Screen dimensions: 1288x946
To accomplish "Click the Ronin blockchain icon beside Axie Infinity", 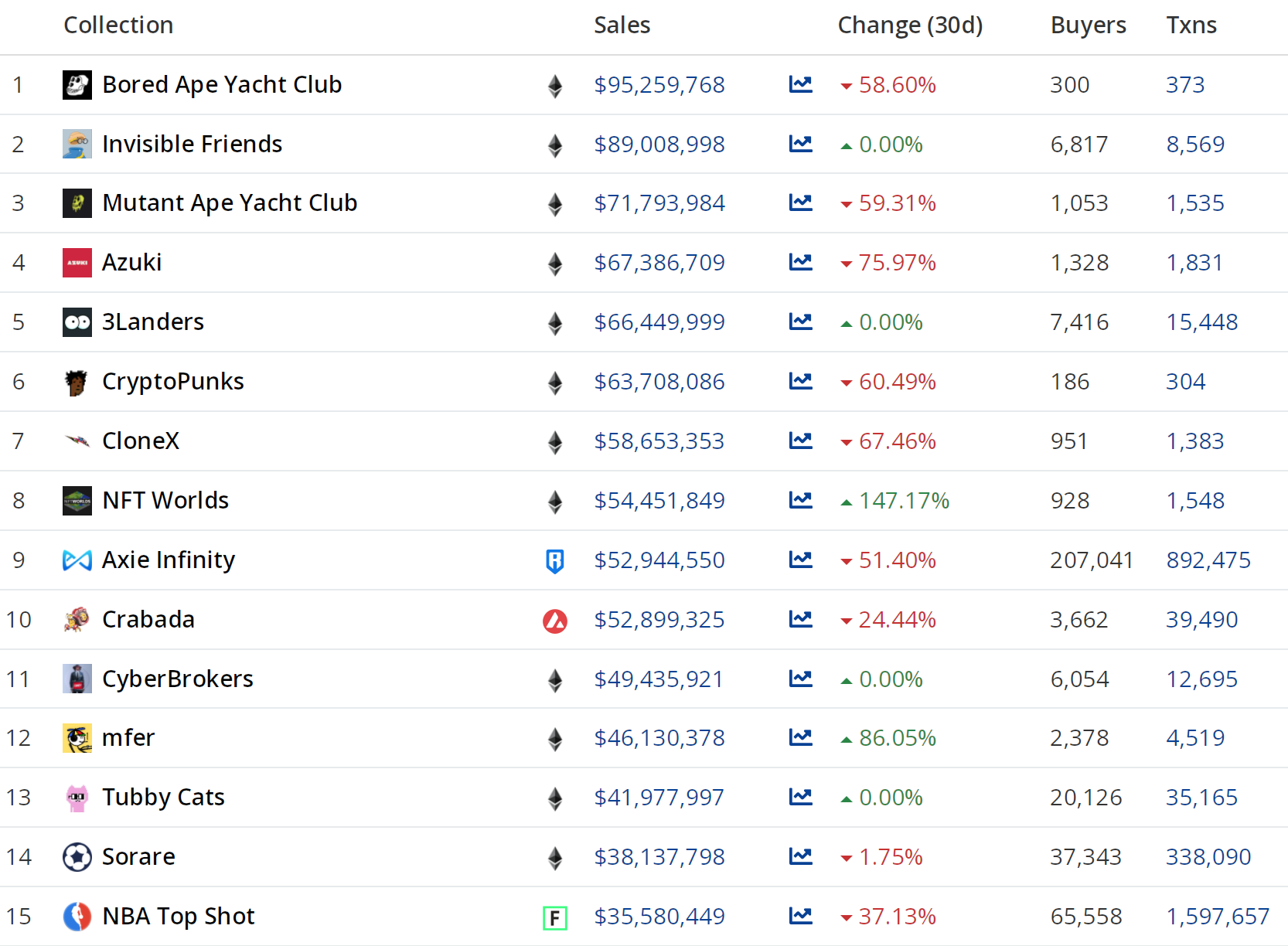I will tap(555, 561).
